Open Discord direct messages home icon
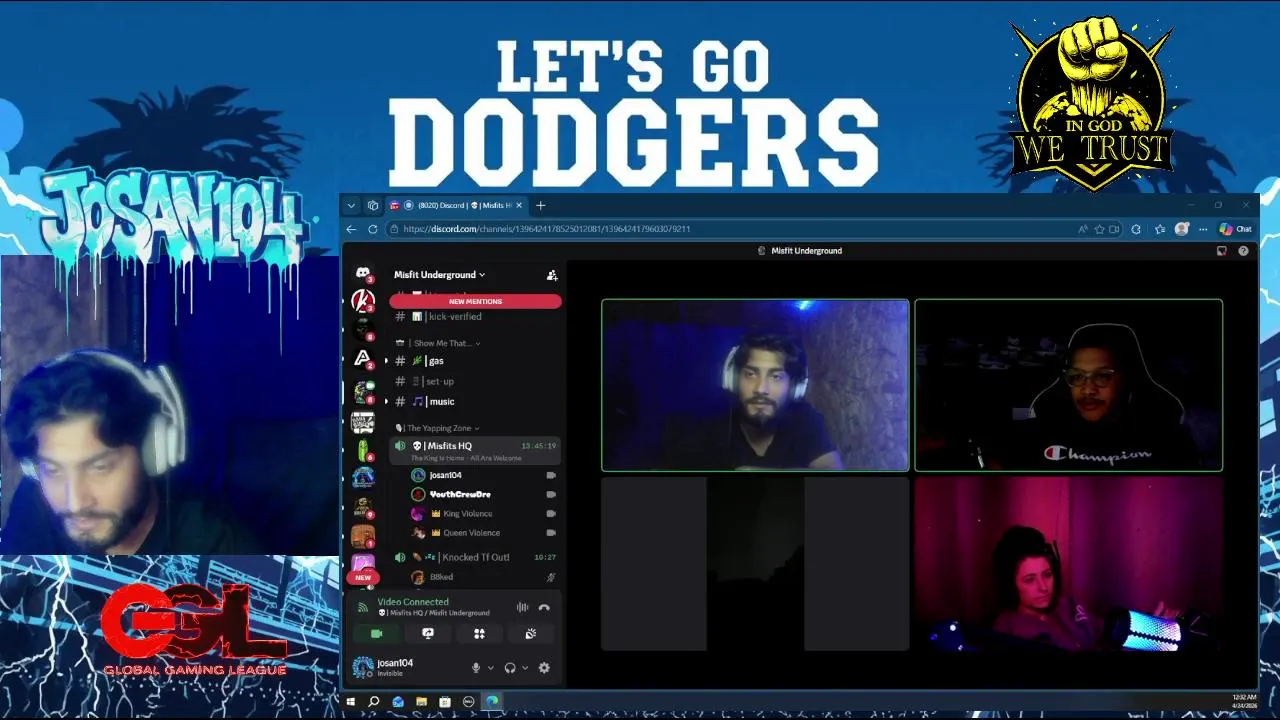The width and height of the screenshot is (1280, 720). point(363,273)
